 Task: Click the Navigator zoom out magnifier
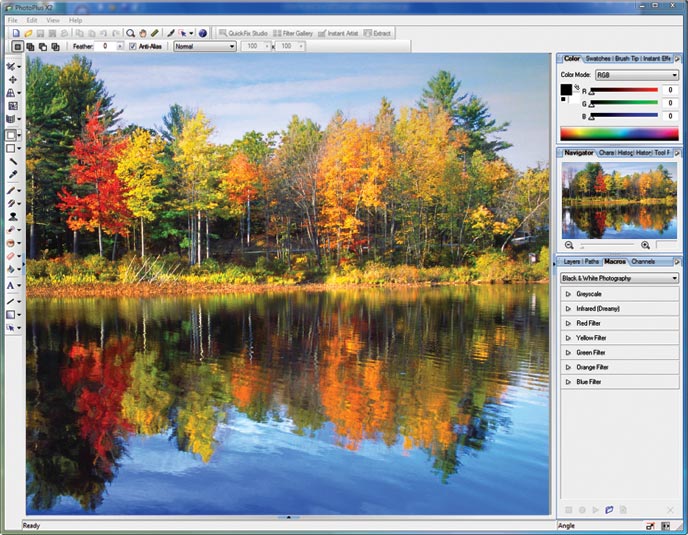click(x=569, y=245)
